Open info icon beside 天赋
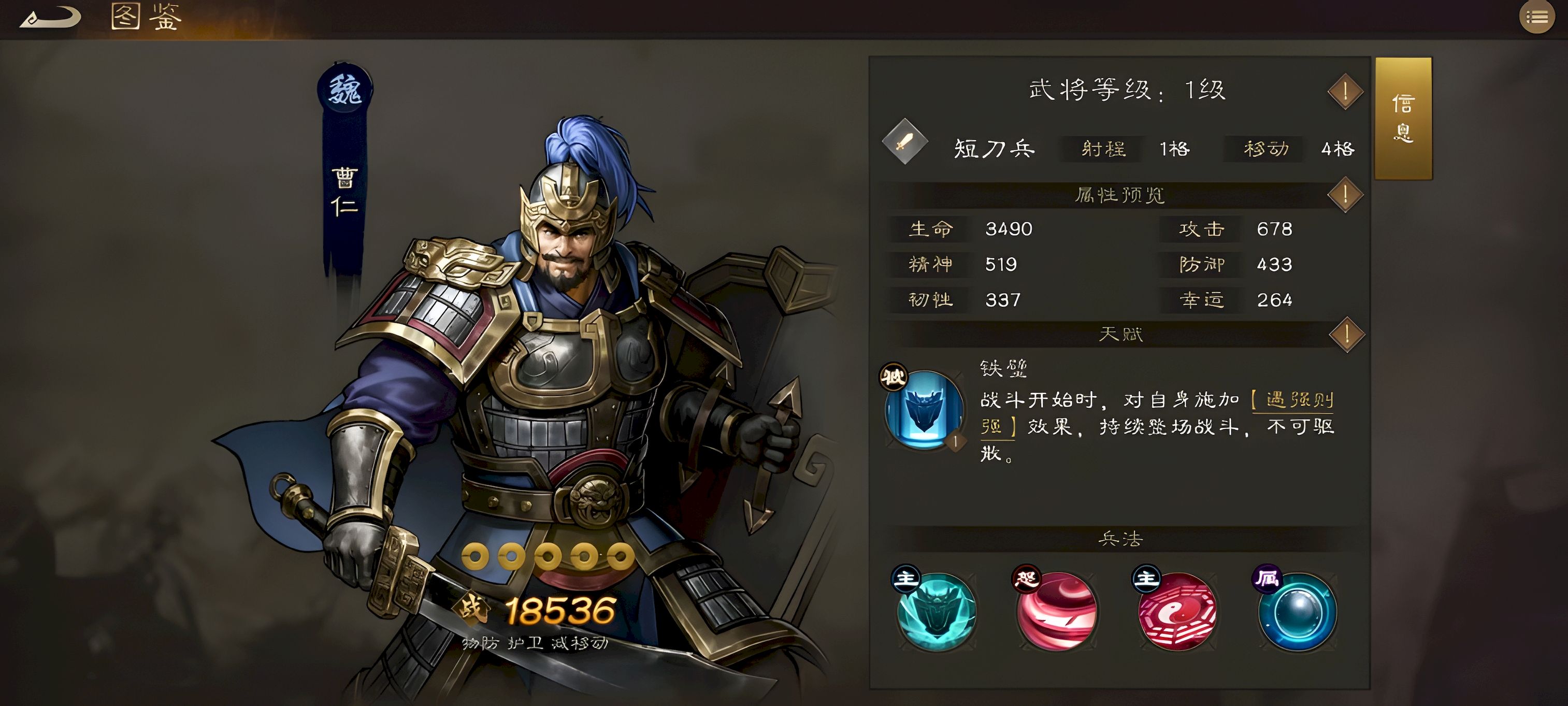1568x706 pixels. pyautogui.click(x=1346, y=334)
